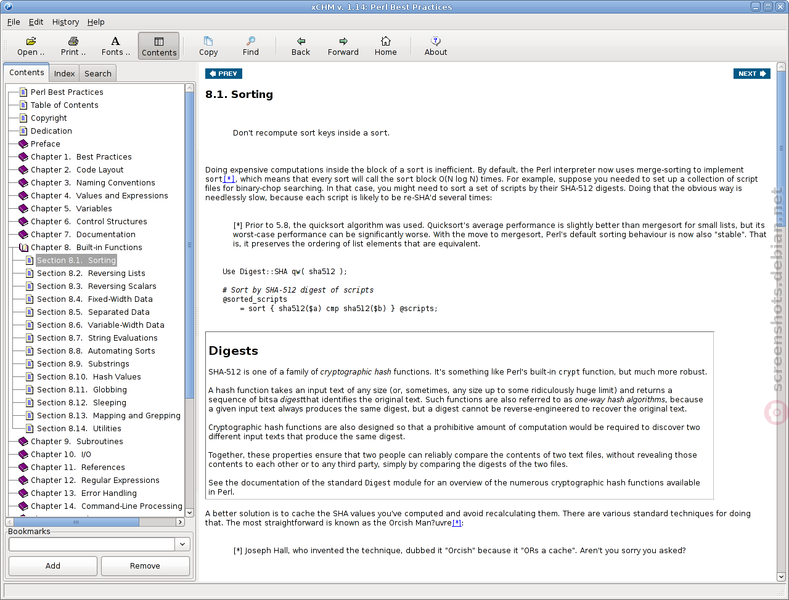This screenshot has width=789, height=600.
Task: Click the NEXT navigation button
Action: [751, 73]
